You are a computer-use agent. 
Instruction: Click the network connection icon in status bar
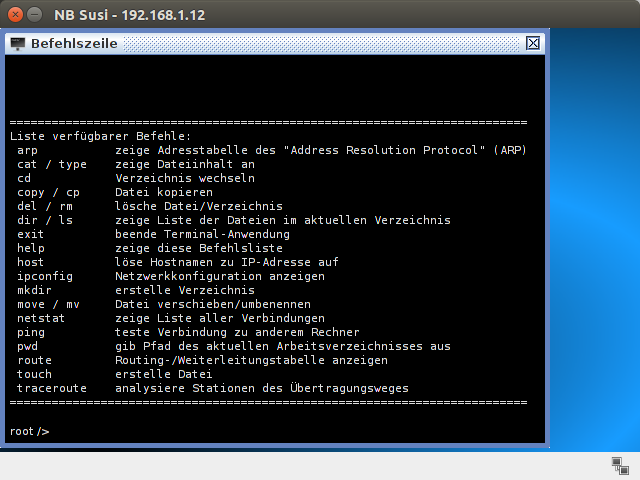(619, 465)
